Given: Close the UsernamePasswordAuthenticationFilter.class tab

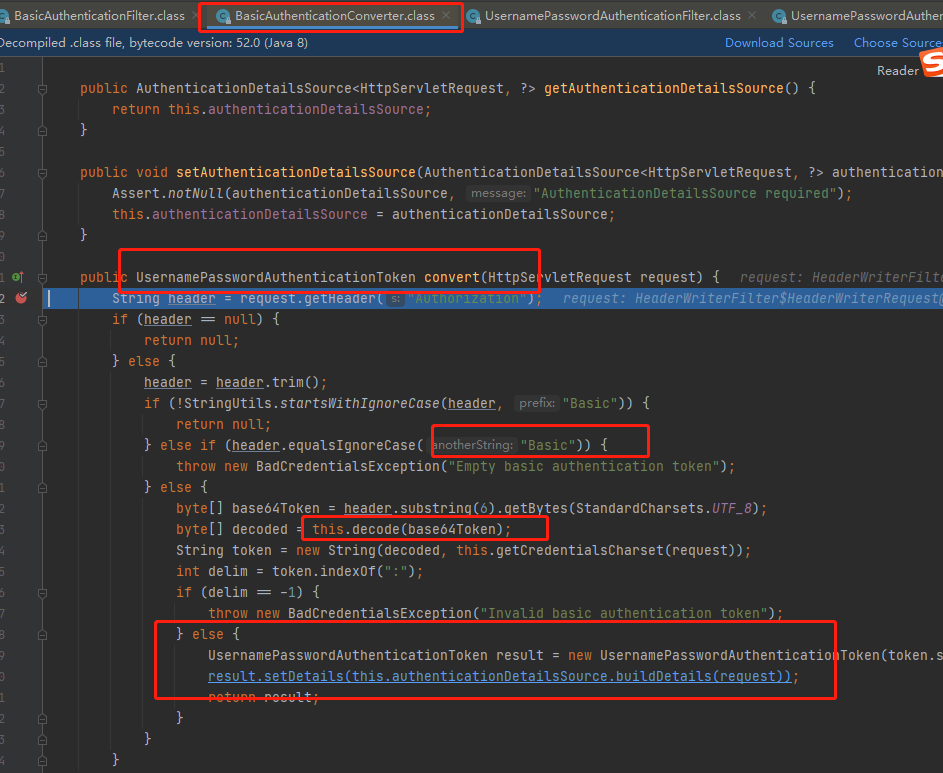Looking at the screenshot, I should [x=752, y=16].
